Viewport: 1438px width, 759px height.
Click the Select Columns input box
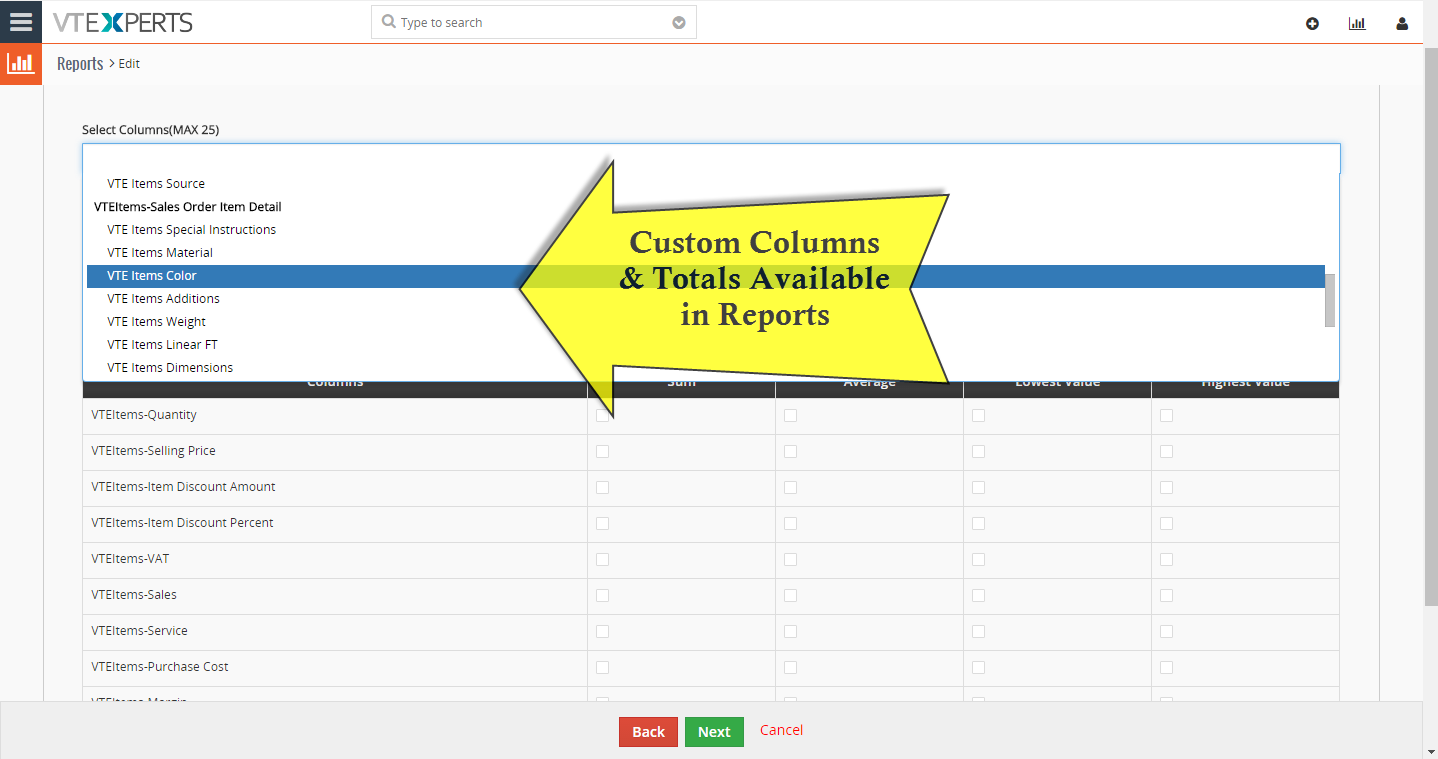click(711, 158)
